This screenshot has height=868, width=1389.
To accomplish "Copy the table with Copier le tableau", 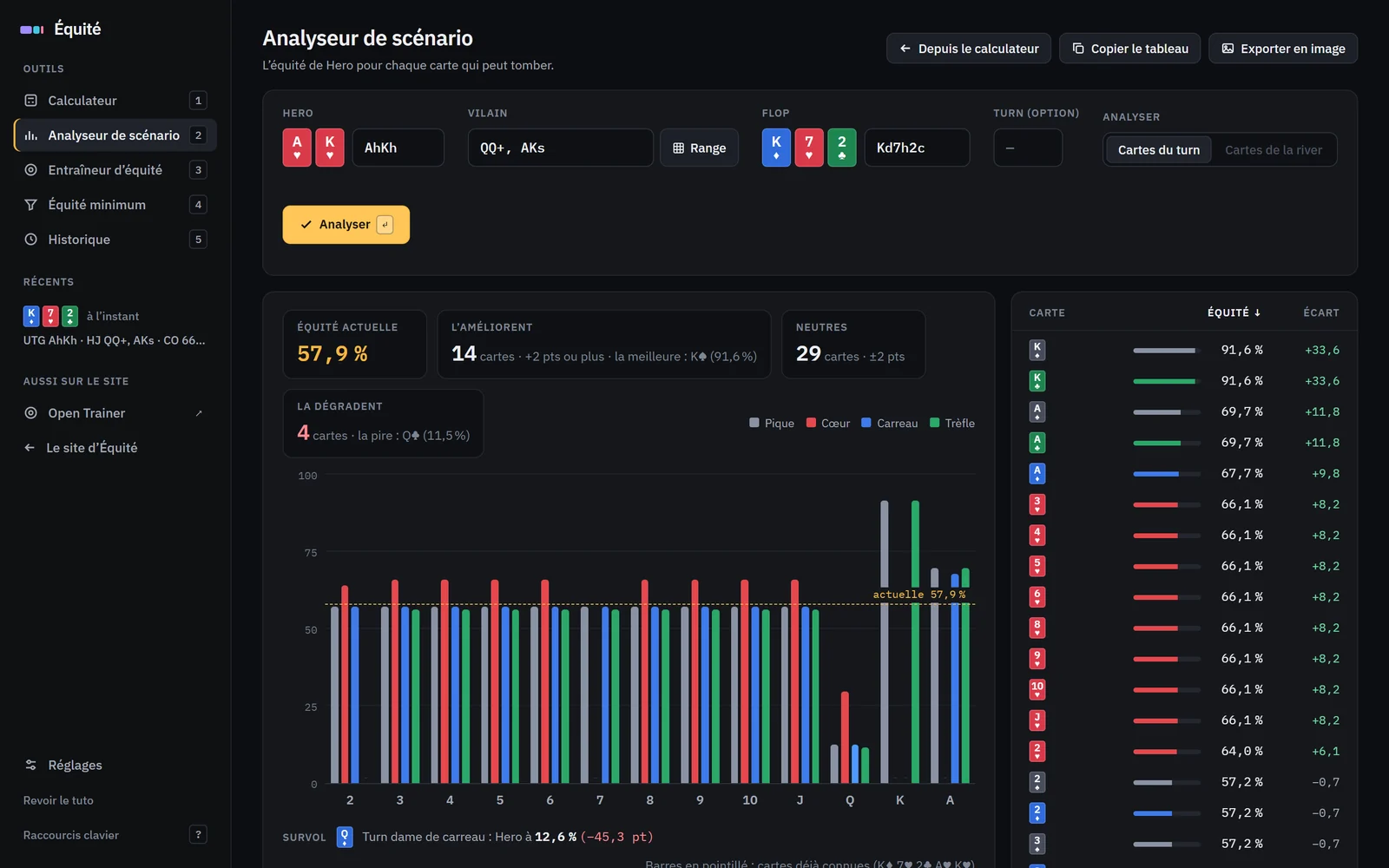I will [1129, 49].
